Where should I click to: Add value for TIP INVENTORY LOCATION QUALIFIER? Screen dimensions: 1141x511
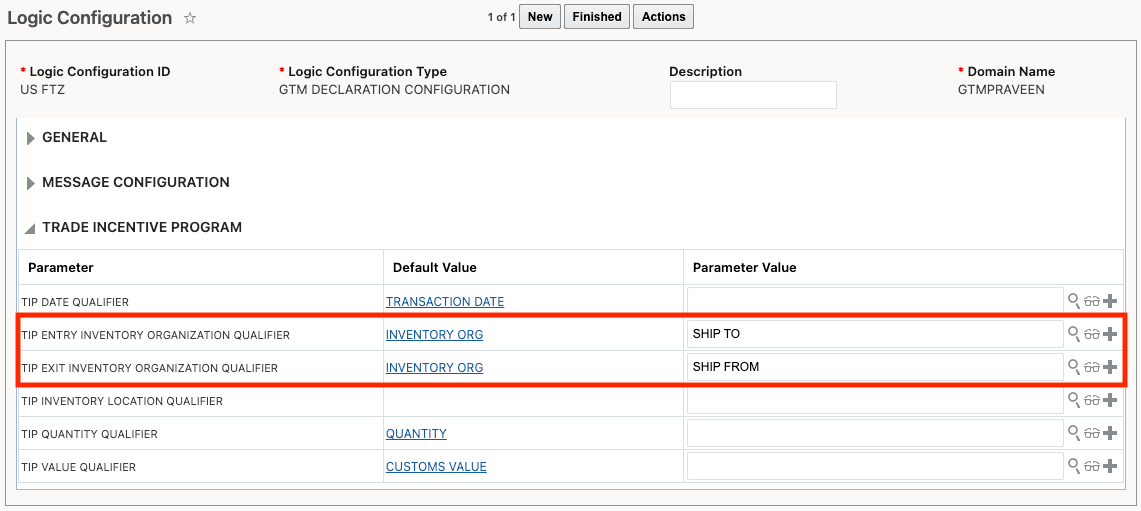pos(1110,400)
